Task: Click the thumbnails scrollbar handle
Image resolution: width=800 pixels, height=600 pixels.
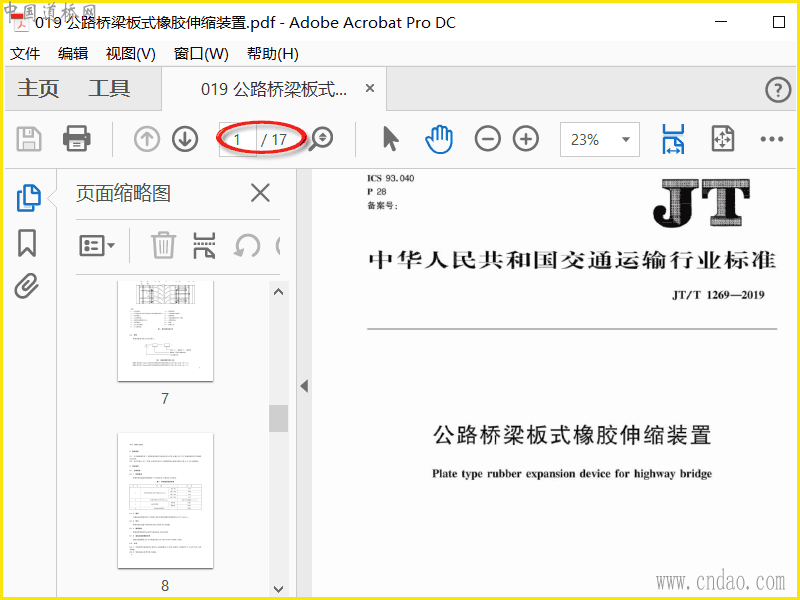Action: point(279,418)
